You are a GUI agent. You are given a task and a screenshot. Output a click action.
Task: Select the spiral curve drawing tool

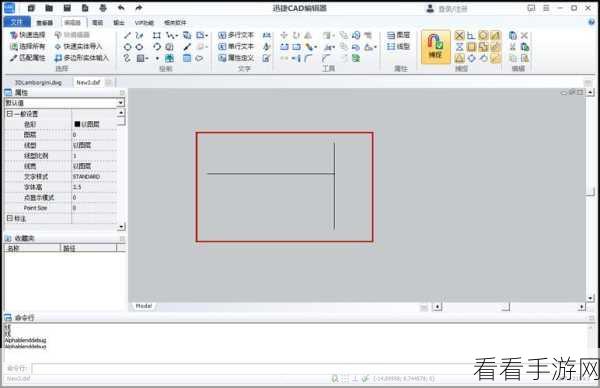[x=127, y=58]
